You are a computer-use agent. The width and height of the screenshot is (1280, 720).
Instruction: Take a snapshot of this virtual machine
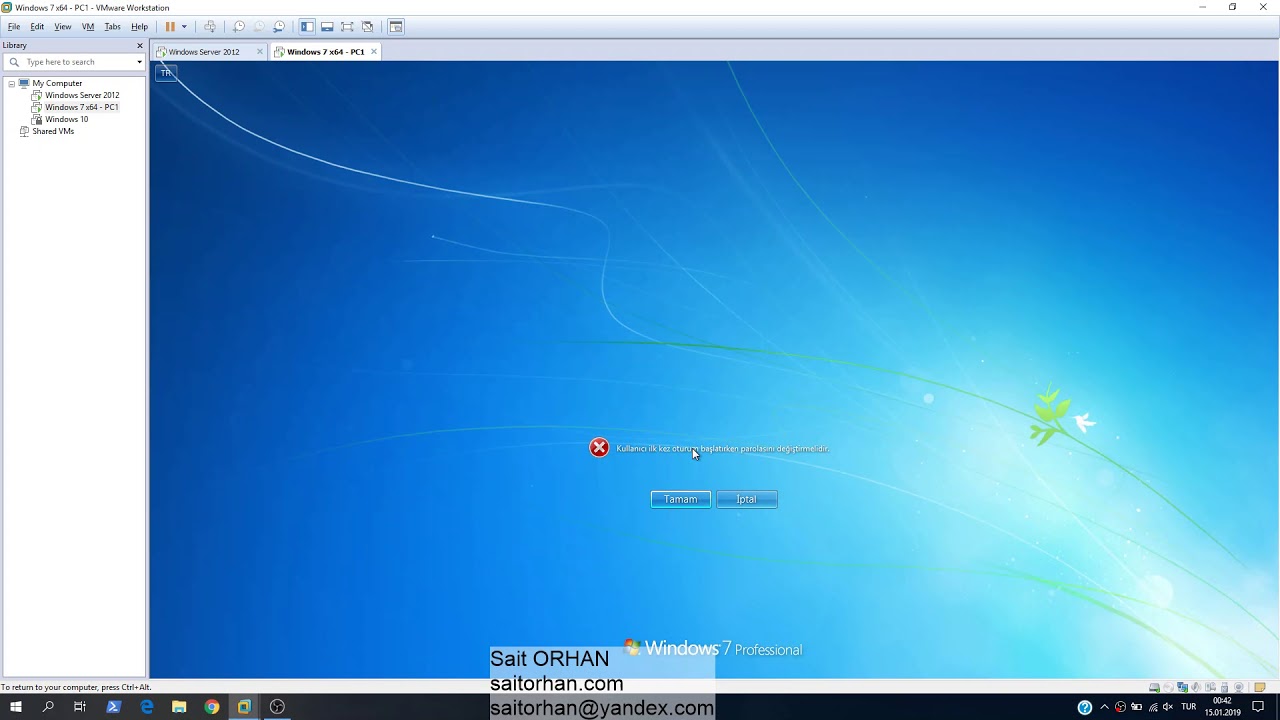pyautogui.click(x=239, y=27)
